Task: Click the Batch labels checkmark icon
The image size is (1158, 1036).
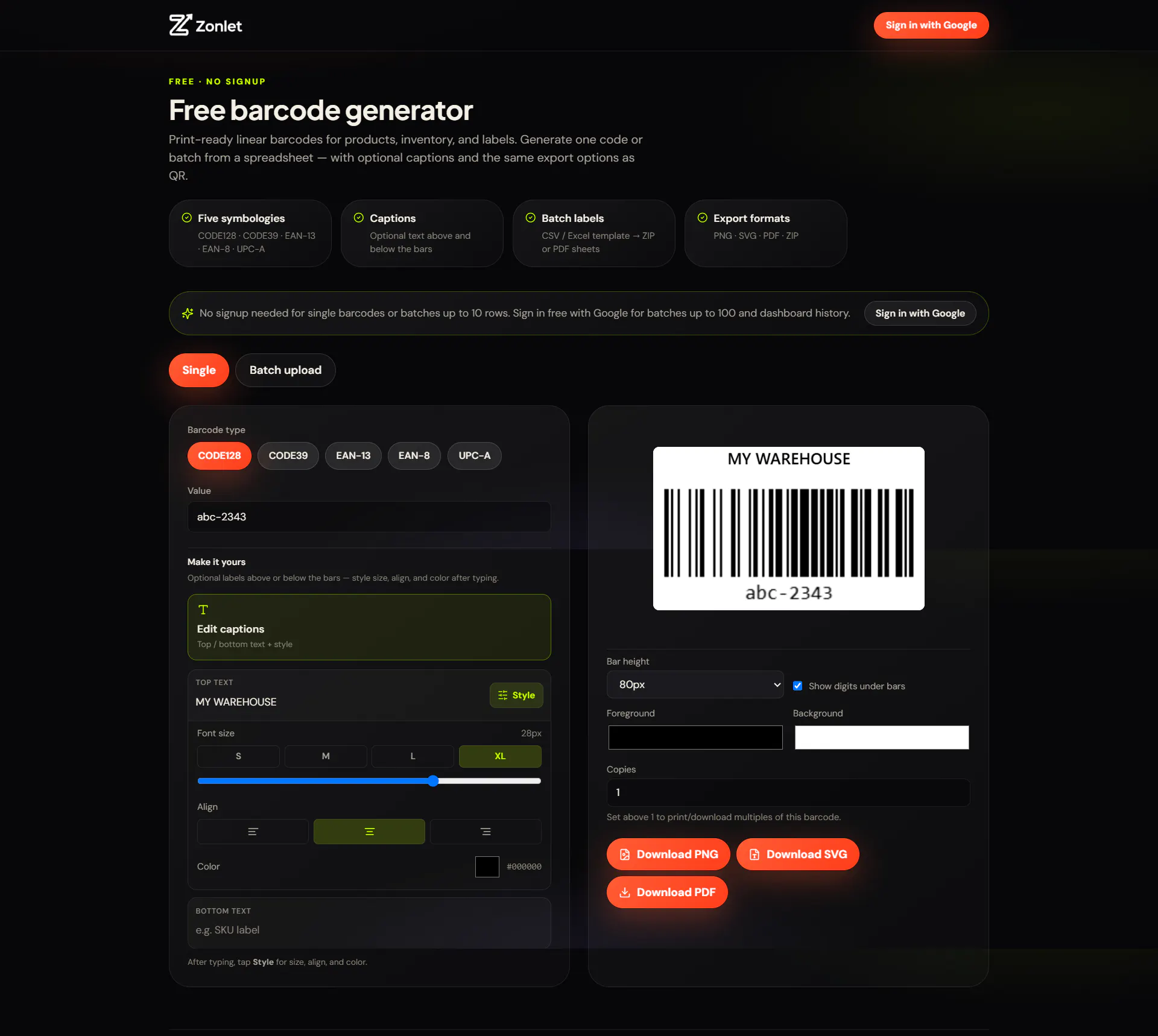Action: [531, 218]
